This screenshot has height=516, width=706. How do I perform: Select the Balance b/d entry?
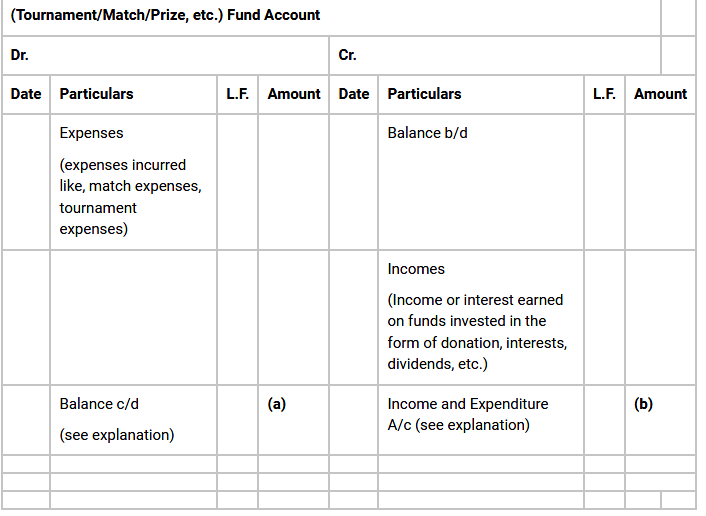pos(427,132)
